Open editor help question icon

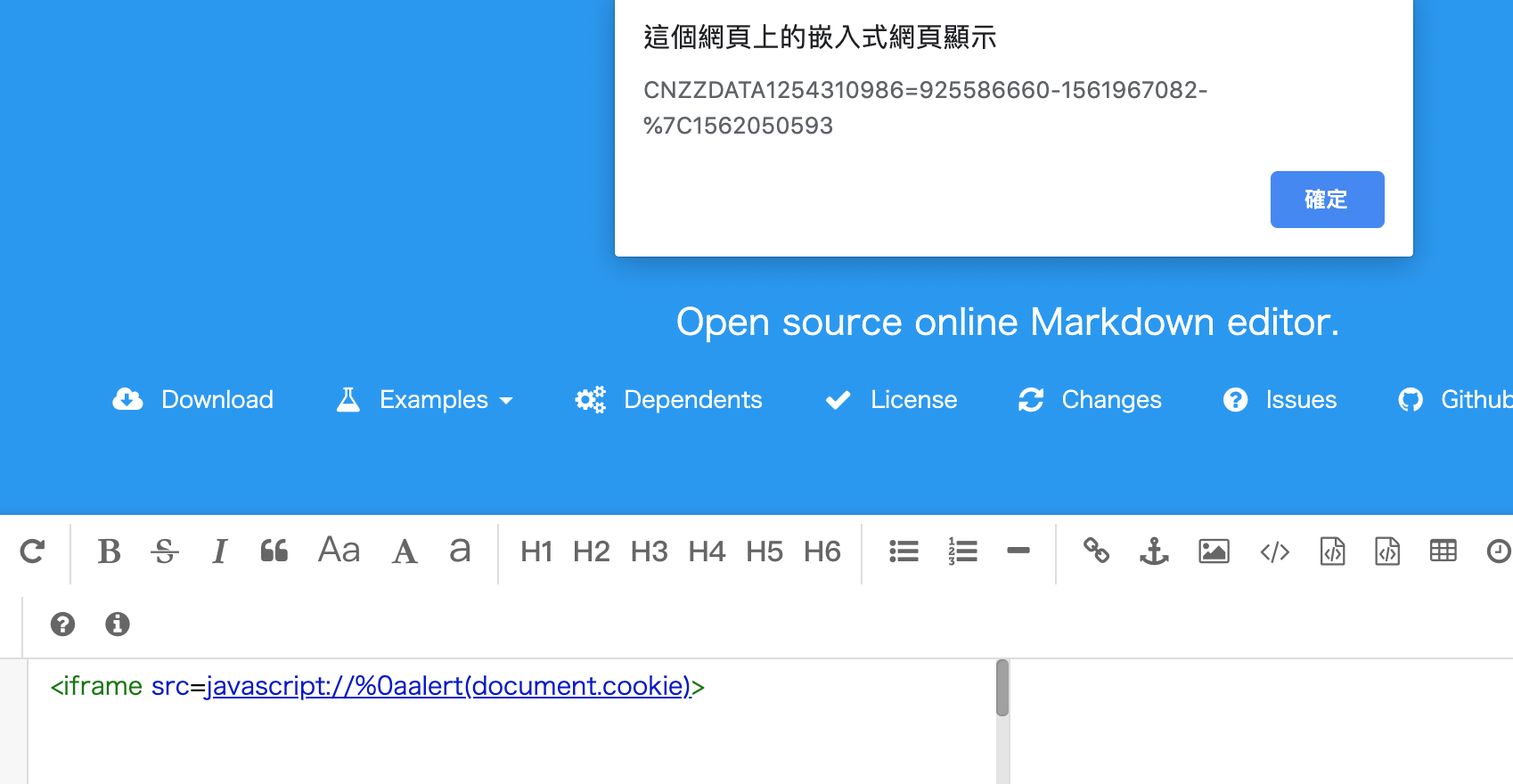tap(62, 624)
